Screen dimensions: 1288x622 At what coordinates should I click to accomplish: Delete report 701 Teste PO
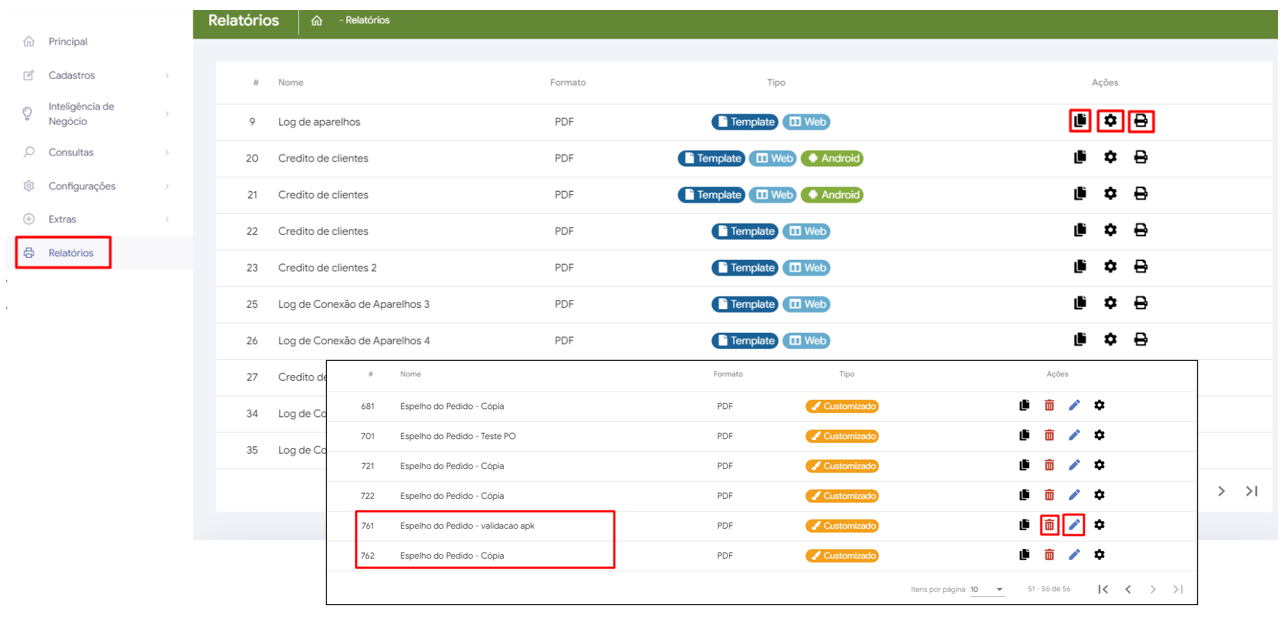point(1049,435)
